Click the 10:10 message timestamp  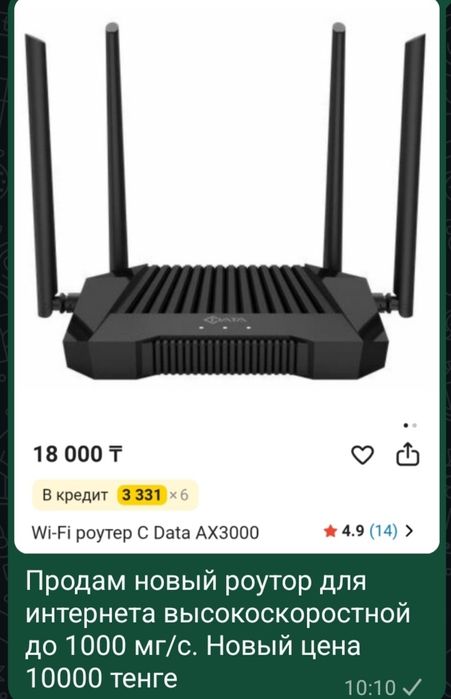click(x=370, y=687)
